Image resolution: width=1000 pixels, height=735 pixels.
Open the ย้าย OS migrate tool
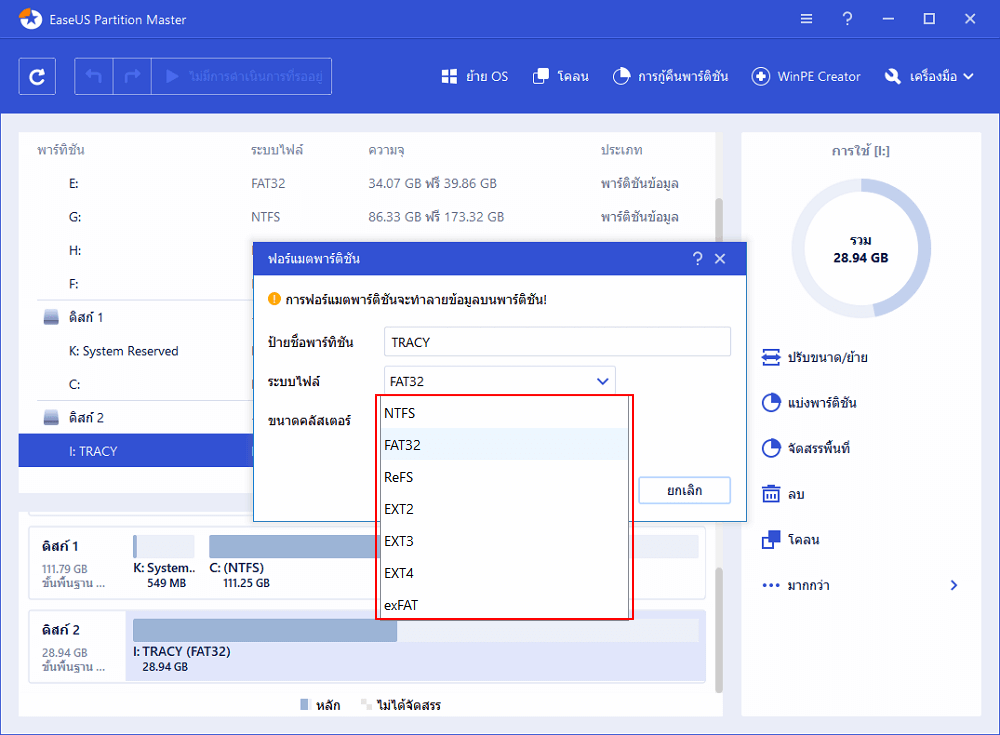coord(475,77)
